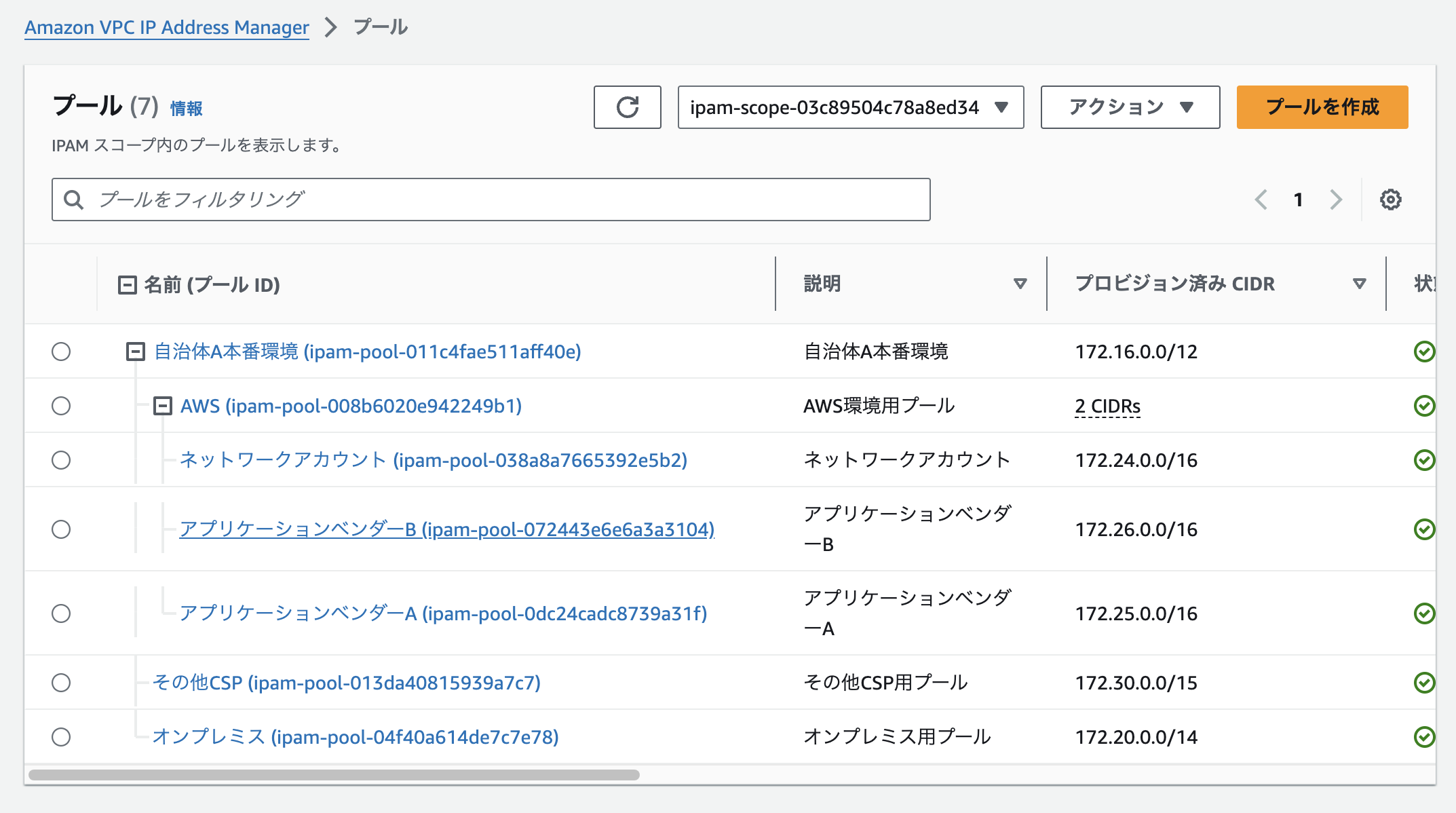Open table preferences gear icon

coord(1390,200)
